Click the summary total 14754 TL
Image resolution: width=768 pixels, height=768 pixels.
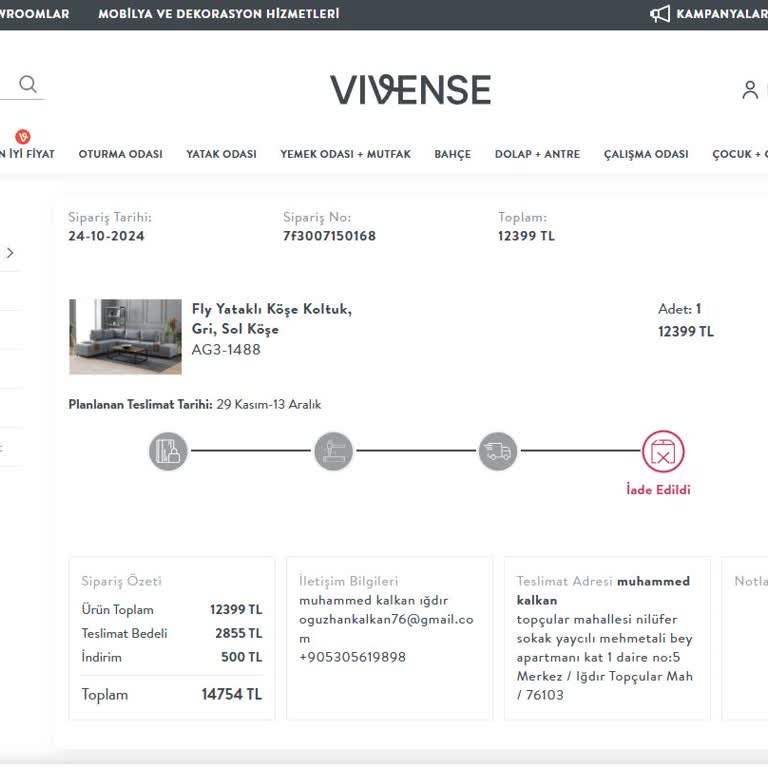click(232, 694)
